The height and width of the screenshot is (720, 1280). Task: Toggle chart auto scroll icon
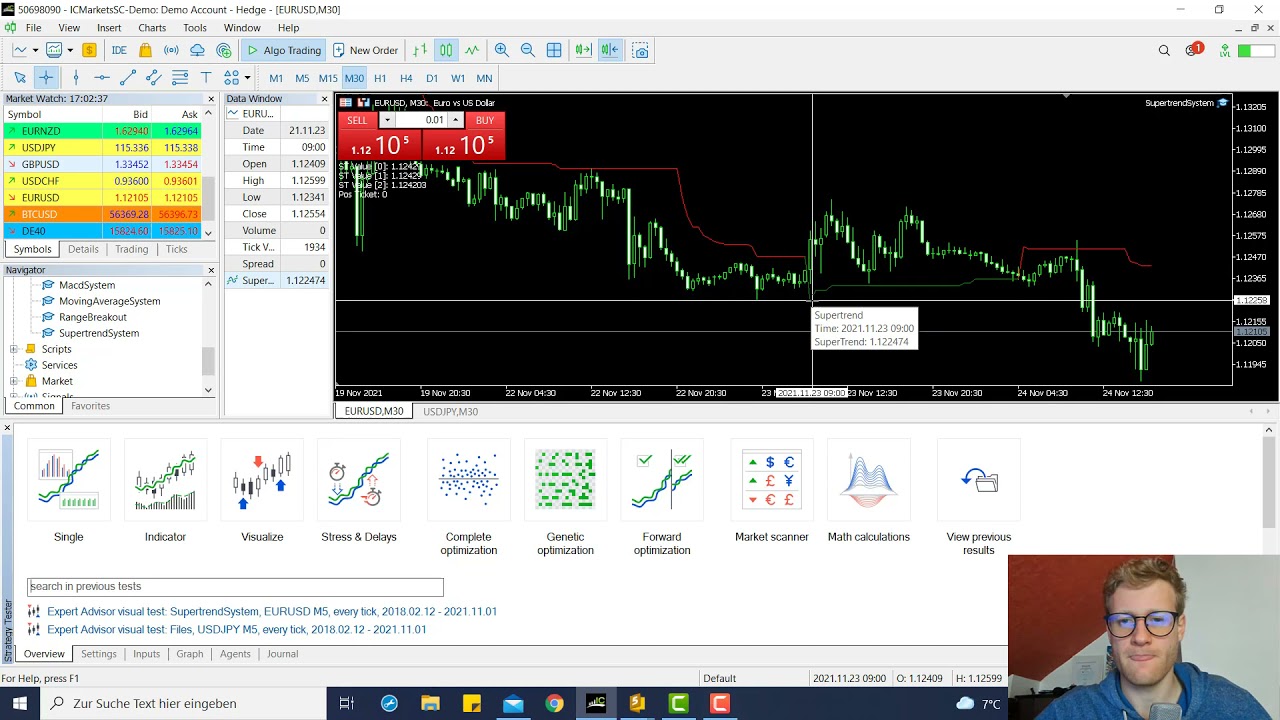[x=584, y=50]
